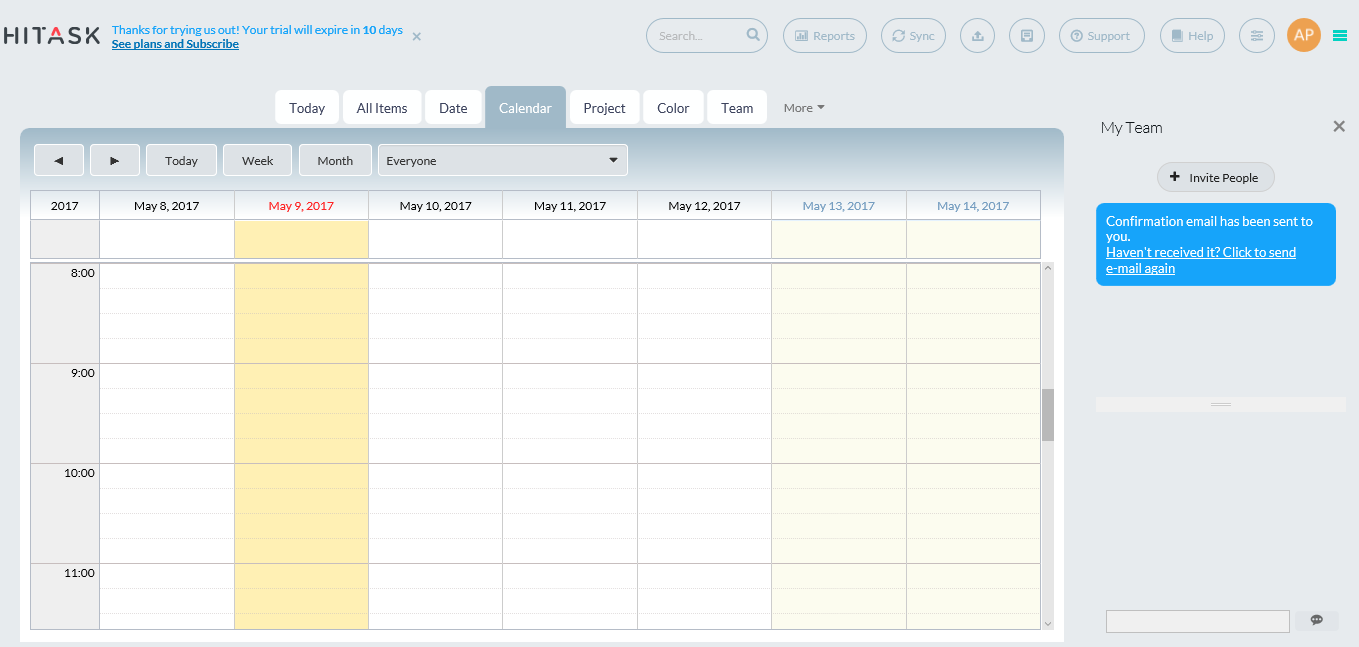Switch to the Project tab

(x=604, y=108)
